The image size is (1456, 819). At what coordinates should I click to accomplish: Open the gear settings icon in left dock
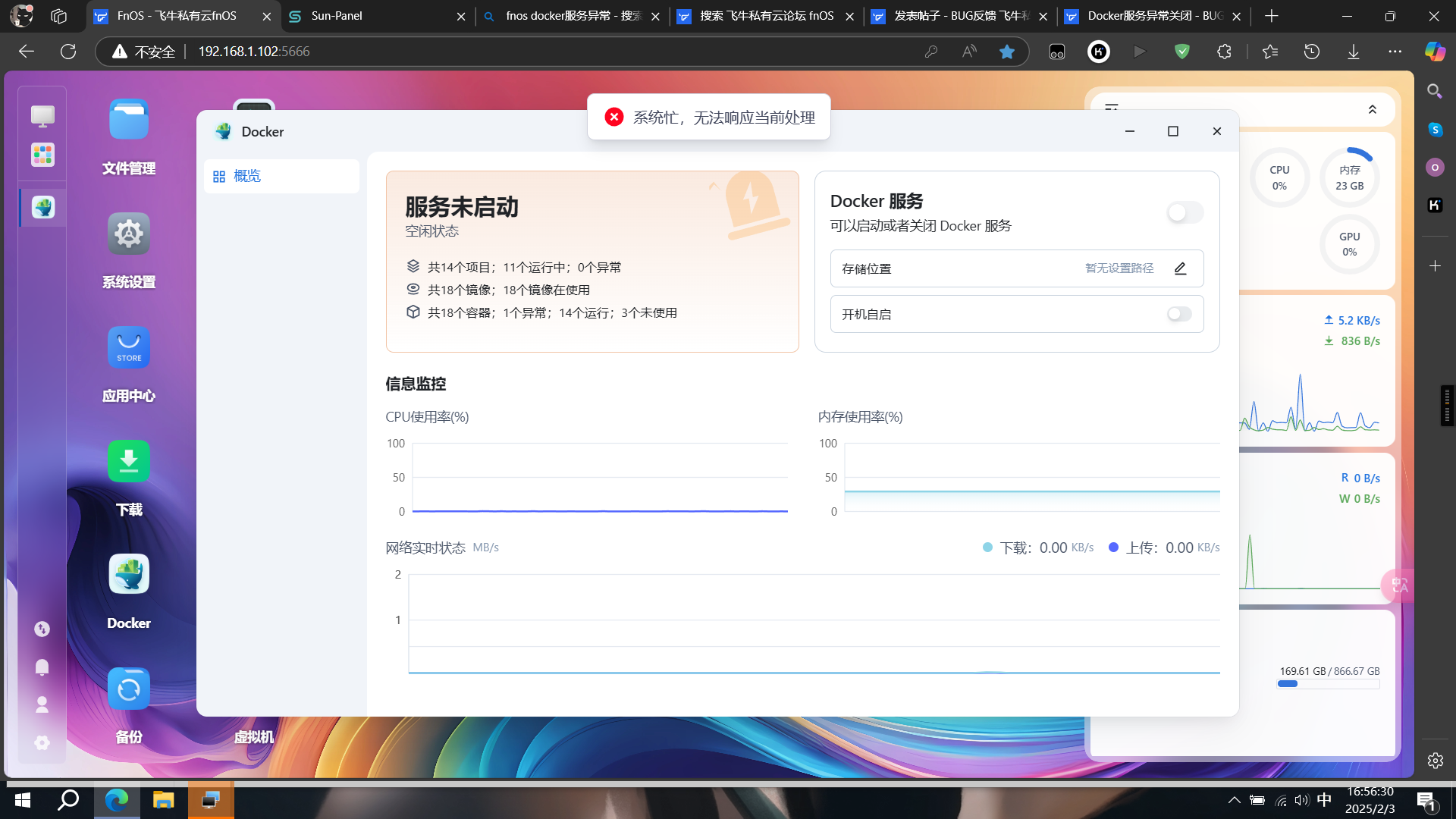(42, 742)
